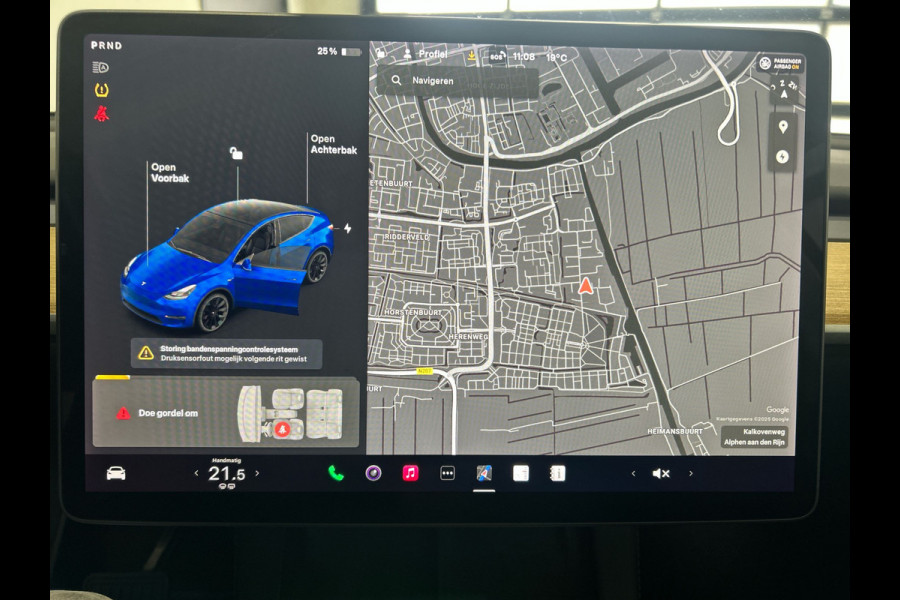This screenshot has width=900, height=600.
Task: Open the Phone app
Action: pyautogui.click(x=336, y=473)
